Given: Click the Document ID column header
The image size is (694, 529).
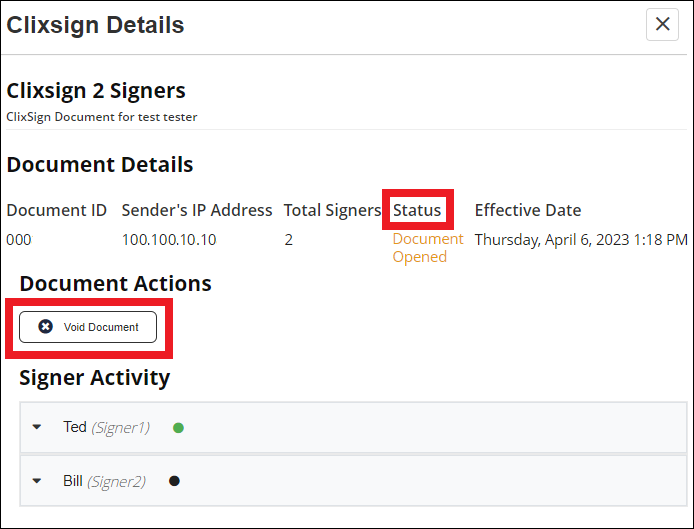Looking at the screenshot, I should [56, 210].
